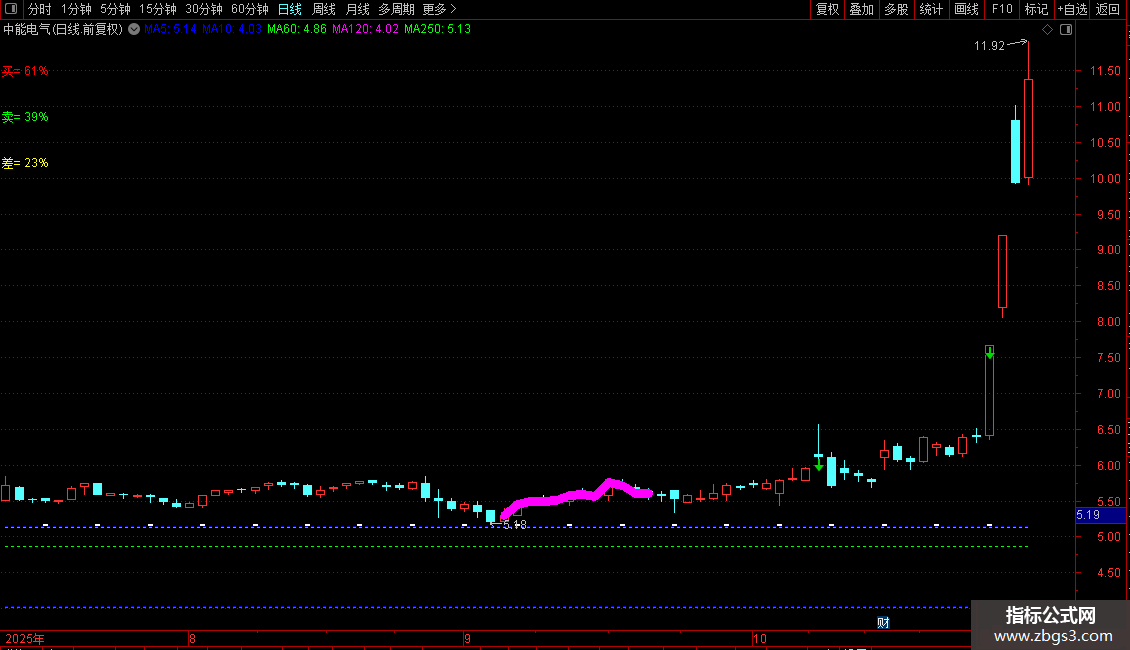This screenshot has width=1130, height=650.
Task: Select the 30分钟 period
Action: pyautogui.click(x=204, y=9)
